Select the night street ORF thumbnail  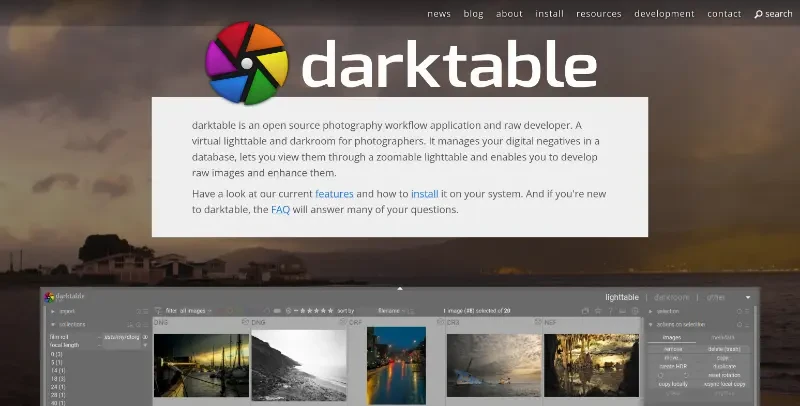(396, 366)
